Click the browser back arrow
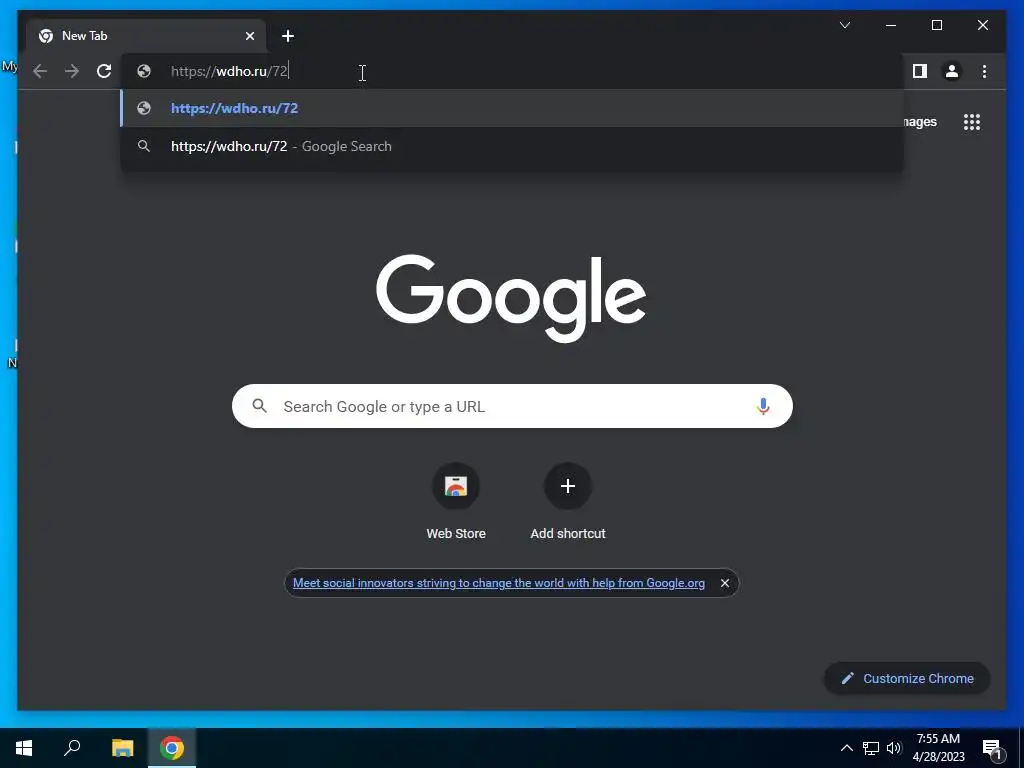Viewport: 1024px width, 768px height. pyautogui.click(x=40, y=71)
